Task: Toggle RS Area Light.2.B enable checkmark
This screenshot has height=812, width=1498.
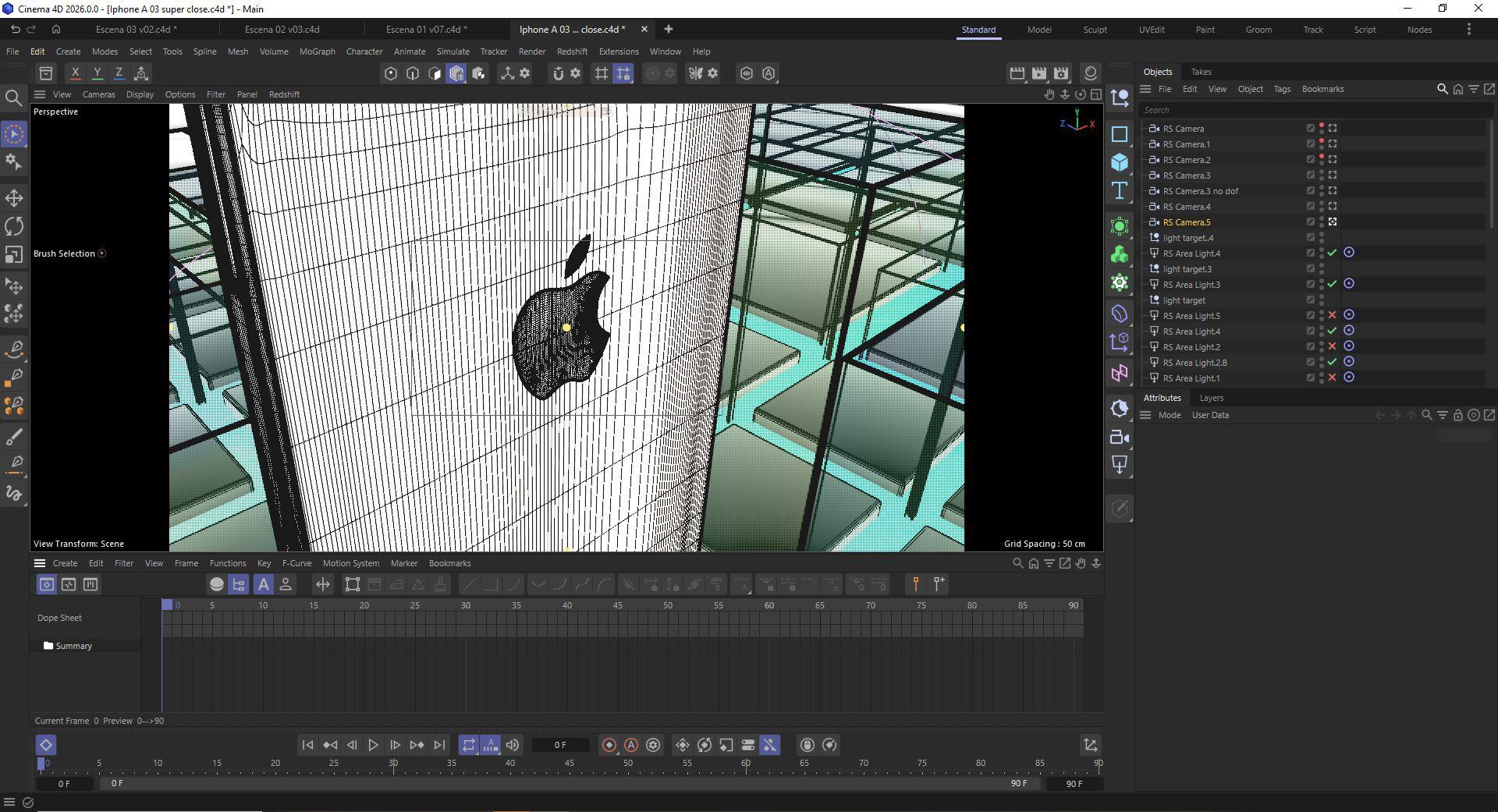Action: pyautogui.click(x=1333, y=362)
